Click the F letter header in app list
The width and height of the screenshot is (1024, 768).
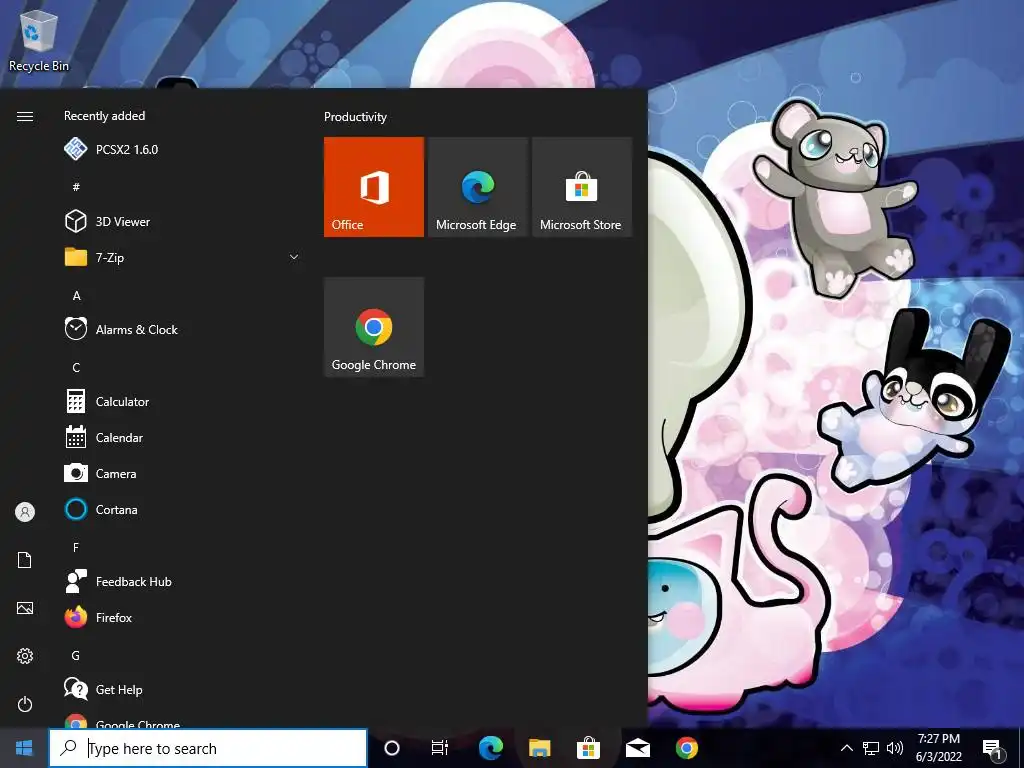76,547
